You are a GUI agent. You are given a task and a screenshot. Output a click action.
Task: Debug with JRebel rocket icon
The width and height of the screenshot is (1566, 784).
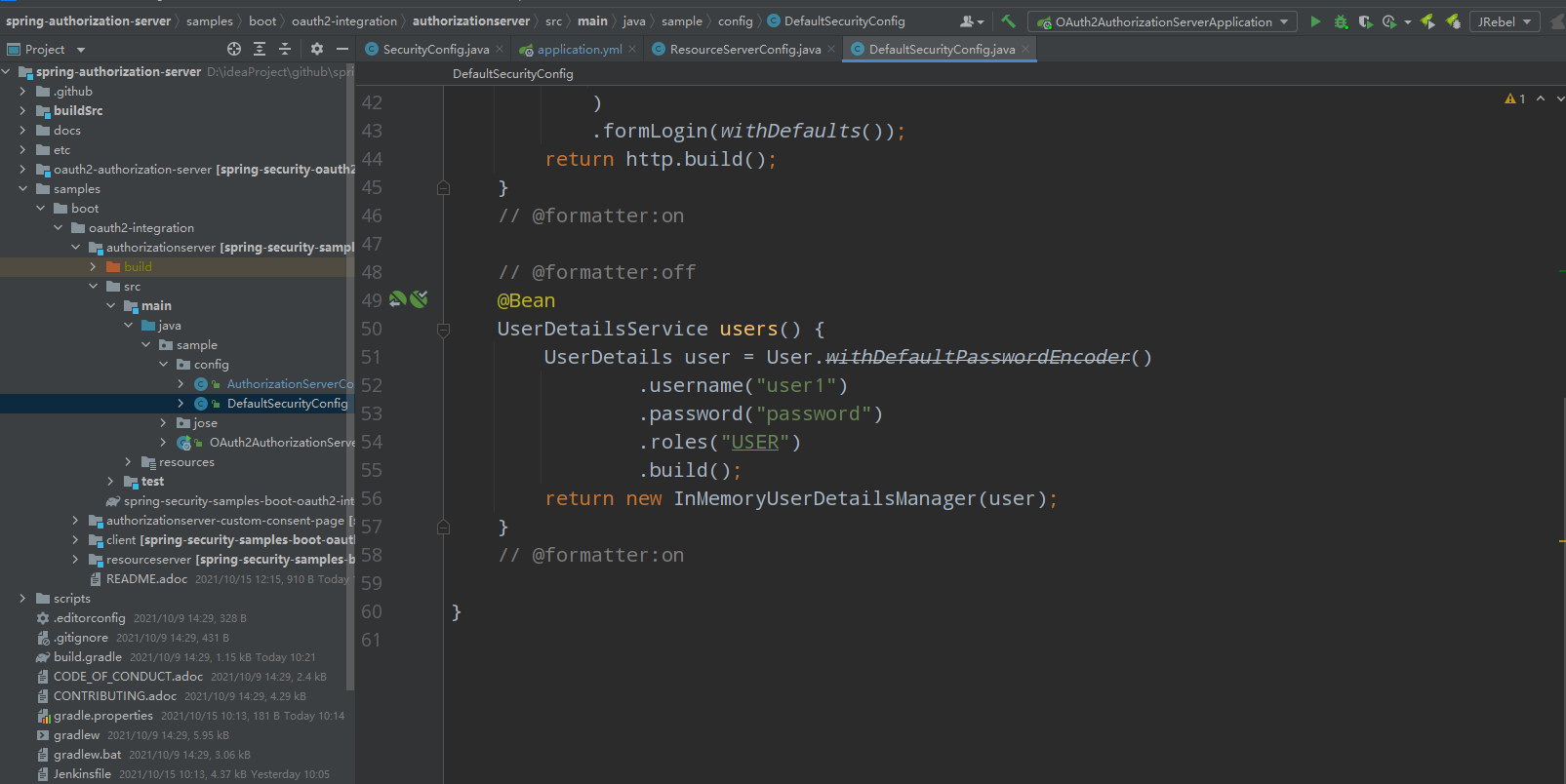(x=1453, y=21)
